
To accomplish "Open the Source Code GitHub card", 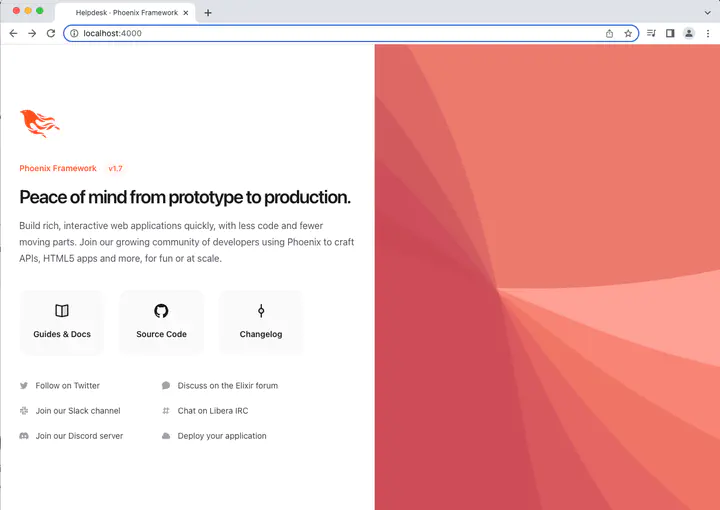I will coord(161,323).
